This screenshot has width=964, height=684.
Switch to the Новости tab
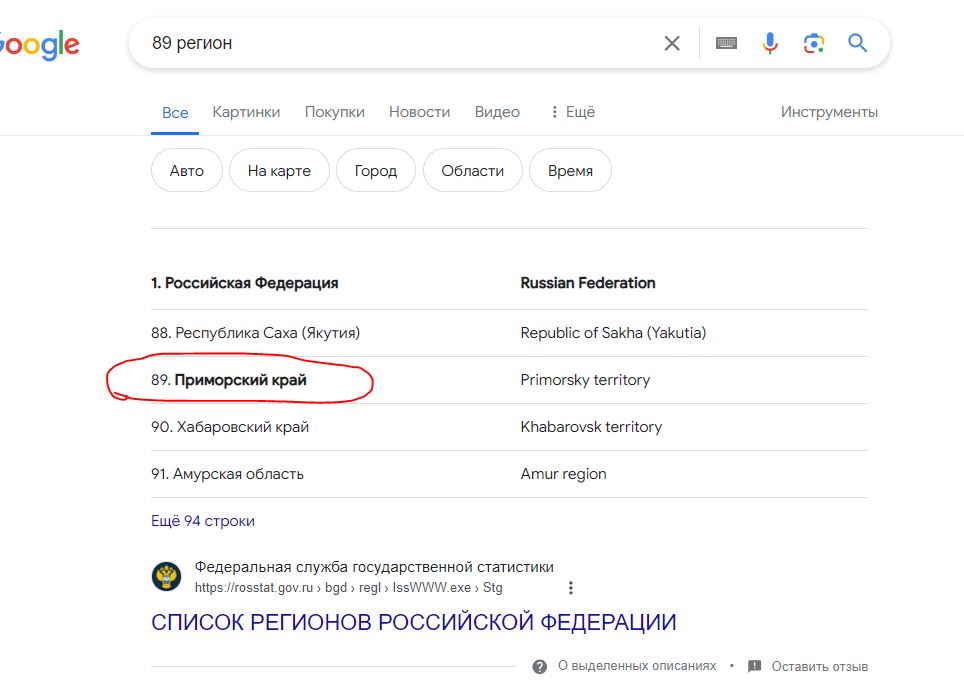coord(419,112)
